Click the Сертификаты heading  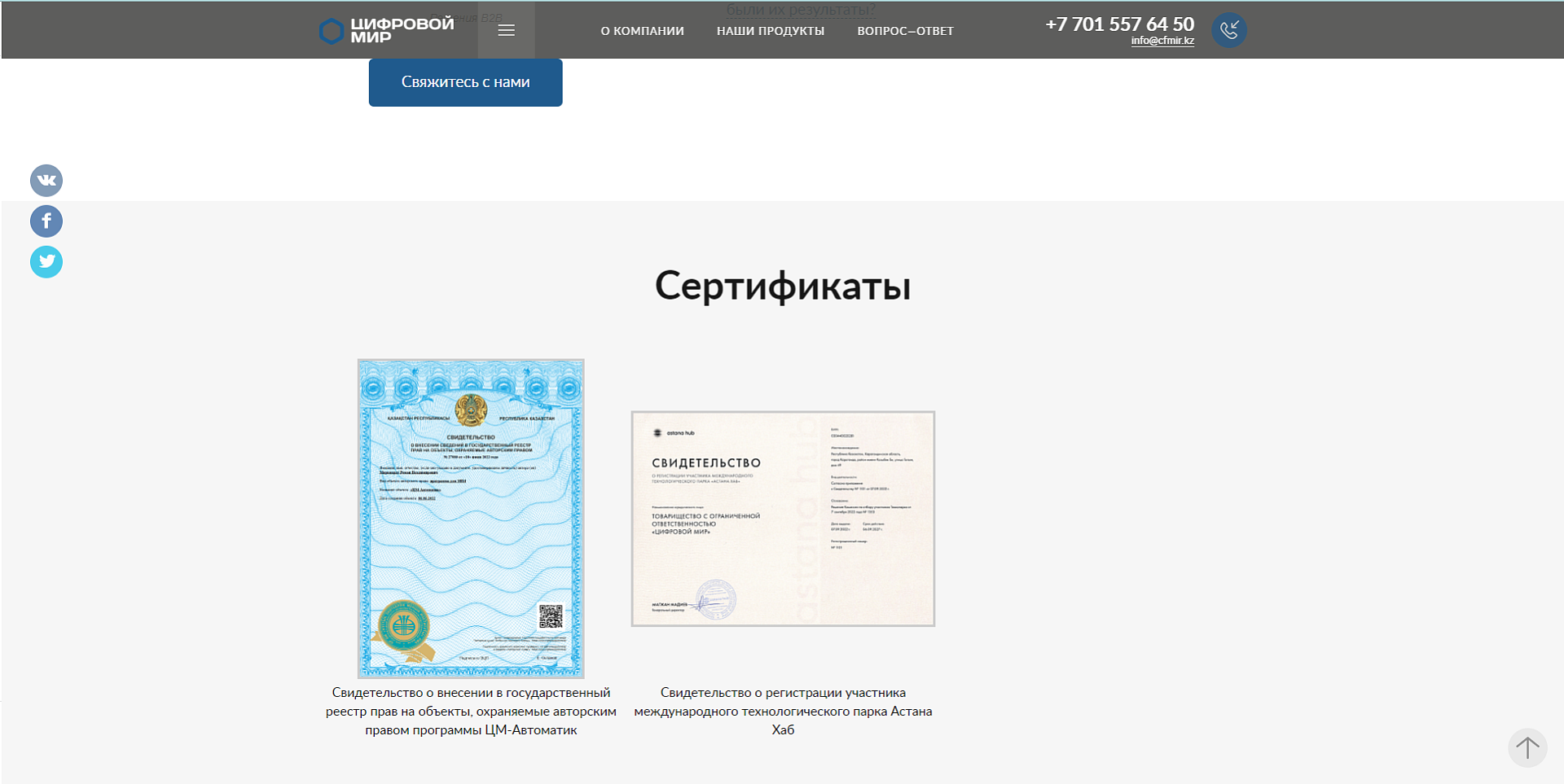click(783, 286)
